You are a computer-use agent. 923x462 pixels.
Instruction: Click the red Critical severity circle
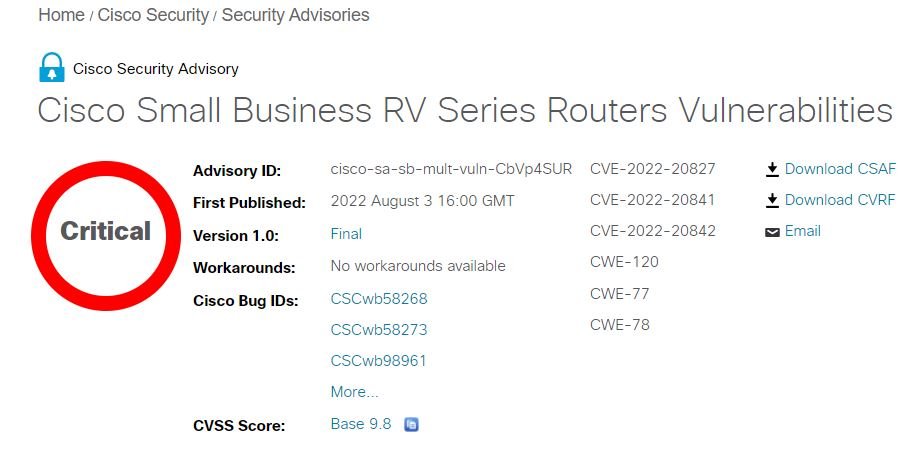[x=105, y=231]
